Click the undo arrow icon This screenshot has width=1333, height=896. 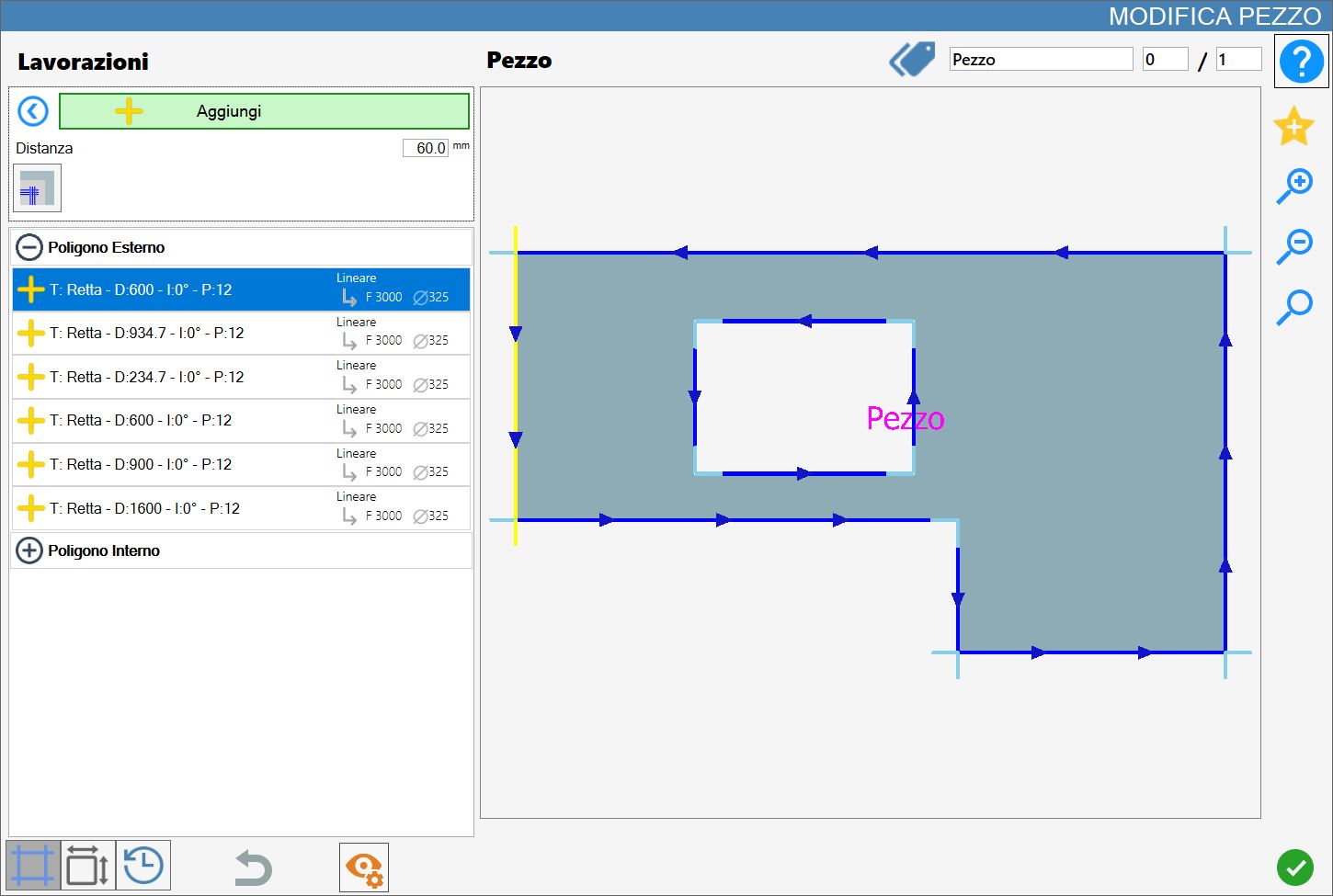click(x=252, y=868)
